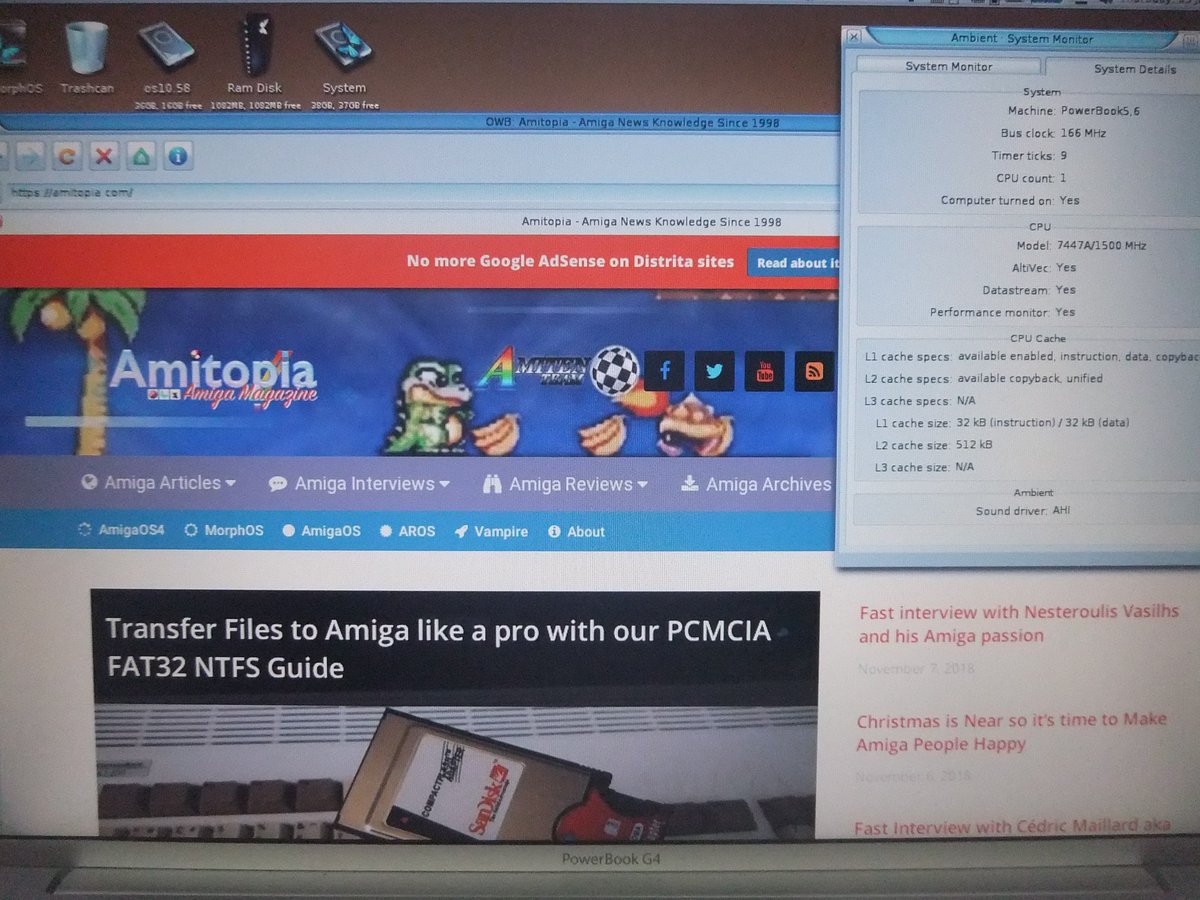Image resolution: width=1200 pixels, height=900 pixels.
Task: Click the 'Sound driver: AHI' text
Action: pyautogui.click(x=1025, y=511)
